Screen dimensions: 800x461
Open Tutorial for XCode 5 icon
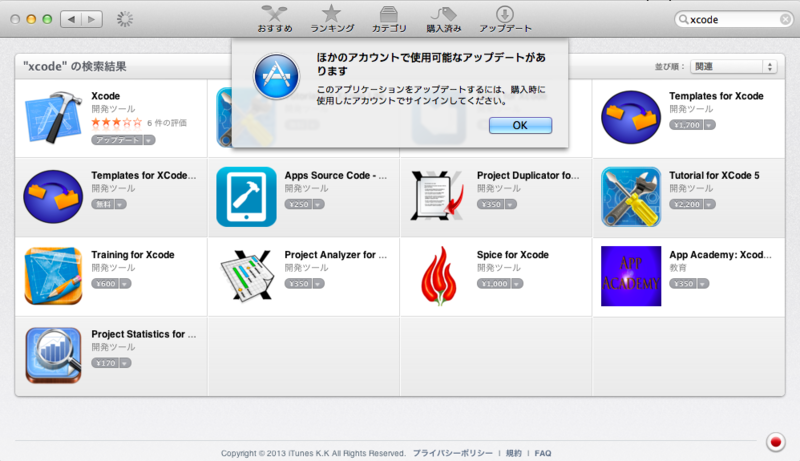click(x=631, y=197)
